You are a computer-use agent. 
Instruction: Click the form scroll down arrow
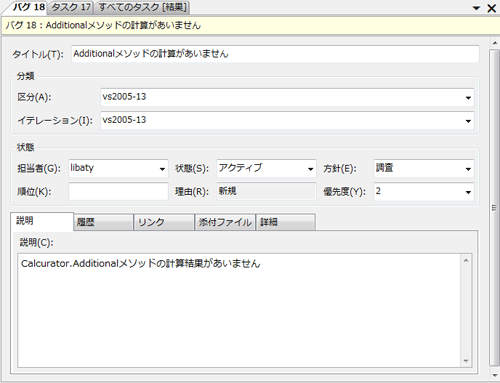pos(494,375)
